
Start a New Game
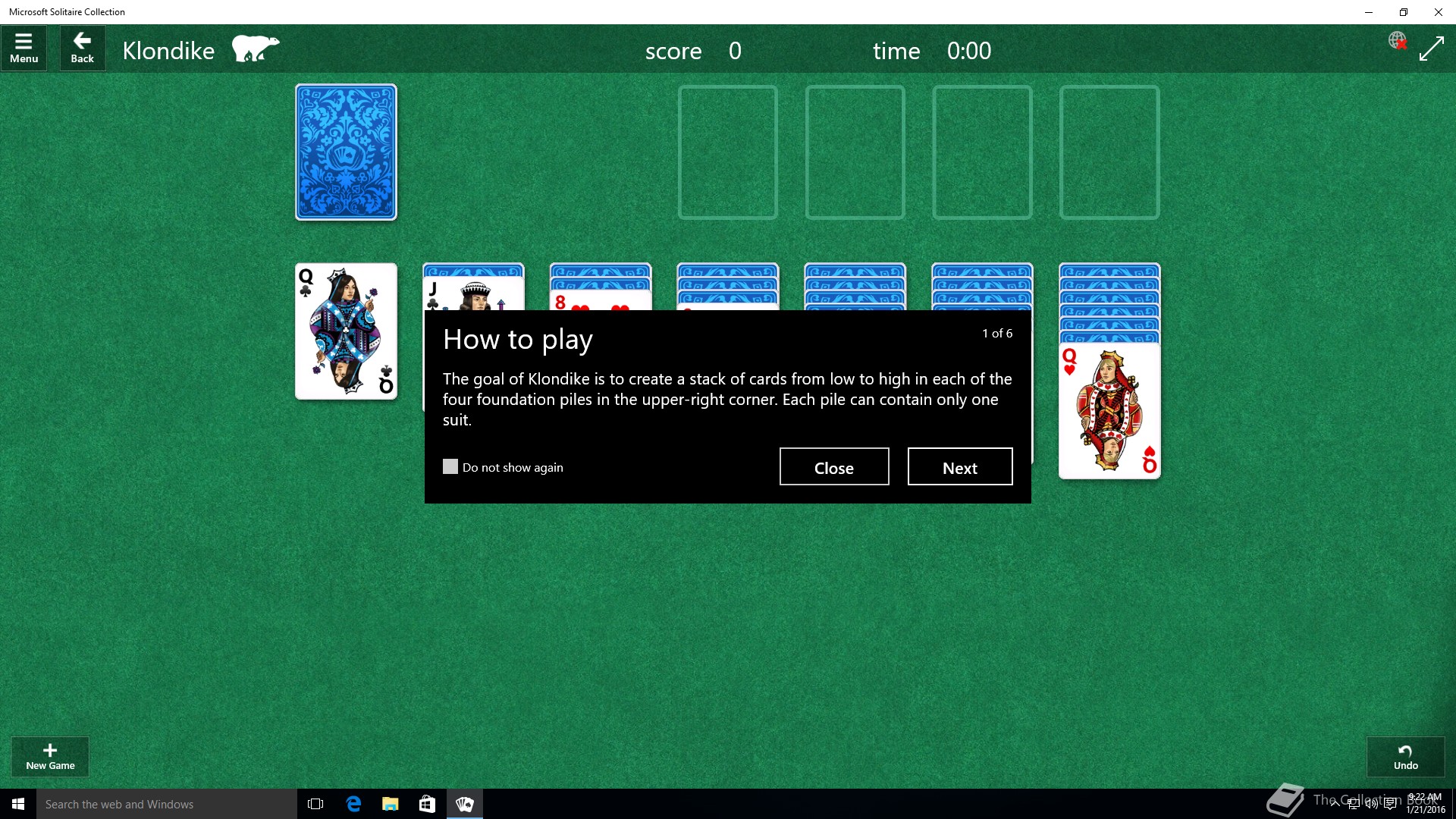click(x=50, y=756)
